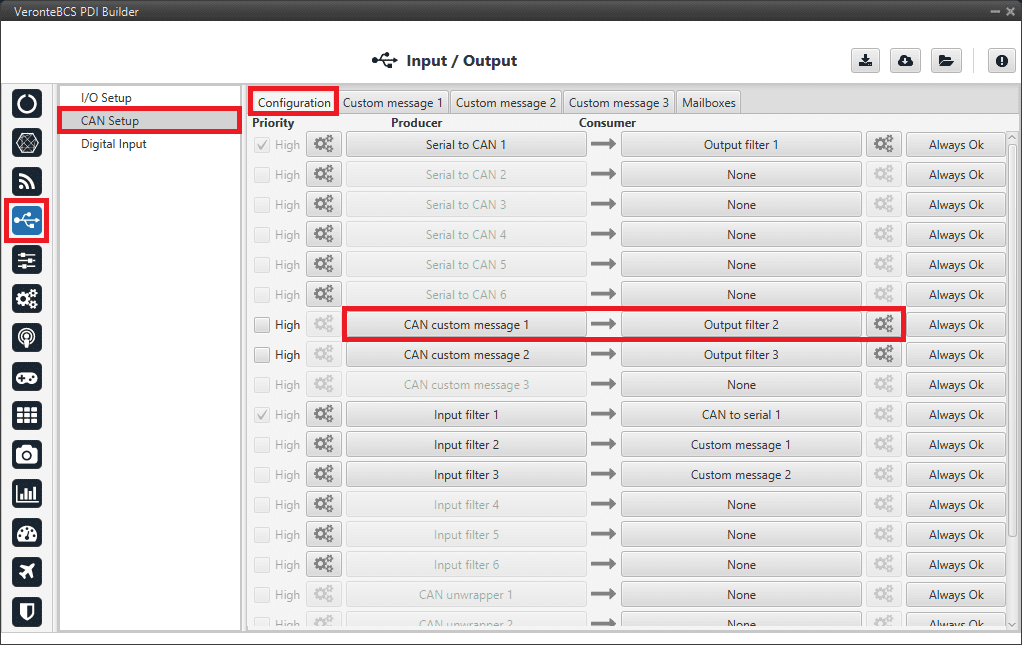1022x645 pixels.
Task: Open consumer selector showing Output filter 3
Action: (741, 354)
